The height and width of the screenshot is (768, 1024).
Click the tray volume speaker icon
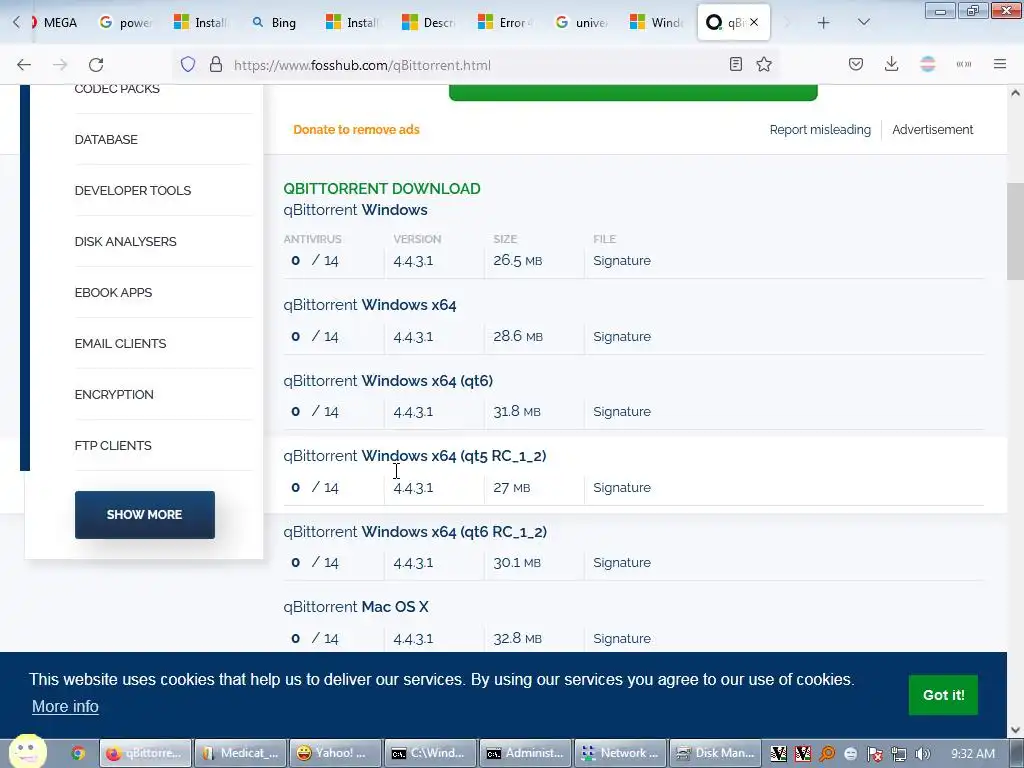(x=923, y=754)
